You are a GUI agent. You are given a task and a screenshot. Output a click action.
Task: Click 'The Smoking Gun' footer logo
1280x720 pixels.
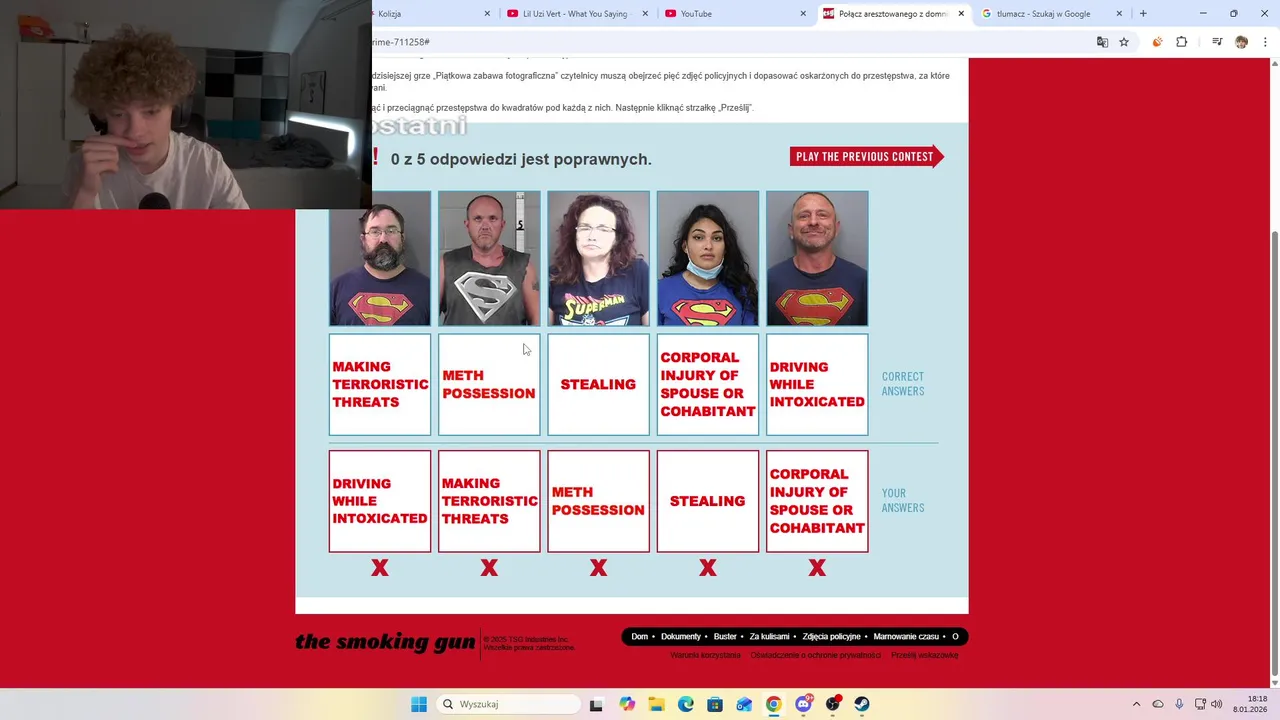point(385,642)
